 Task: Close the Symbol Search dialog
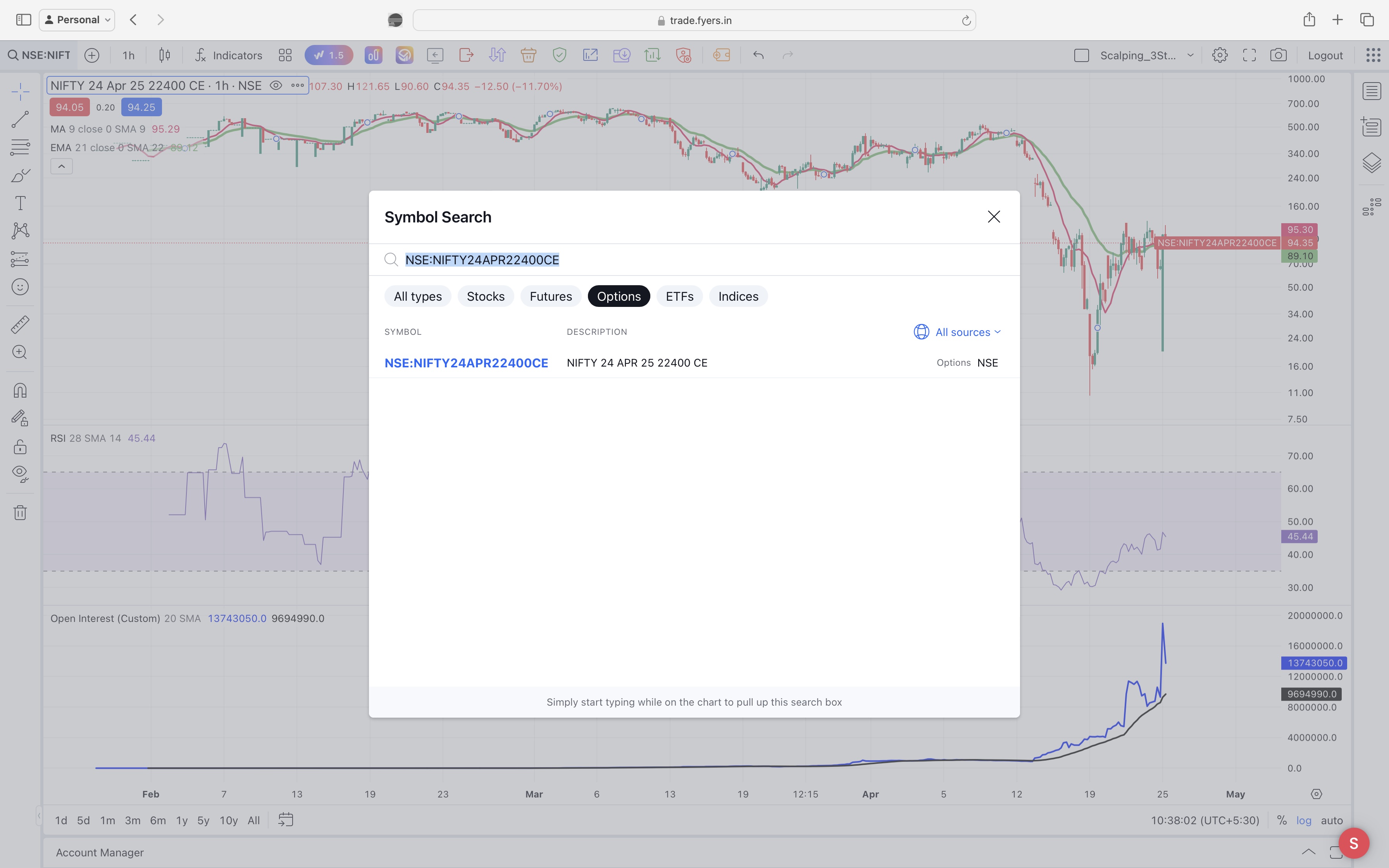pyautogui.click(x=994, y=217)
